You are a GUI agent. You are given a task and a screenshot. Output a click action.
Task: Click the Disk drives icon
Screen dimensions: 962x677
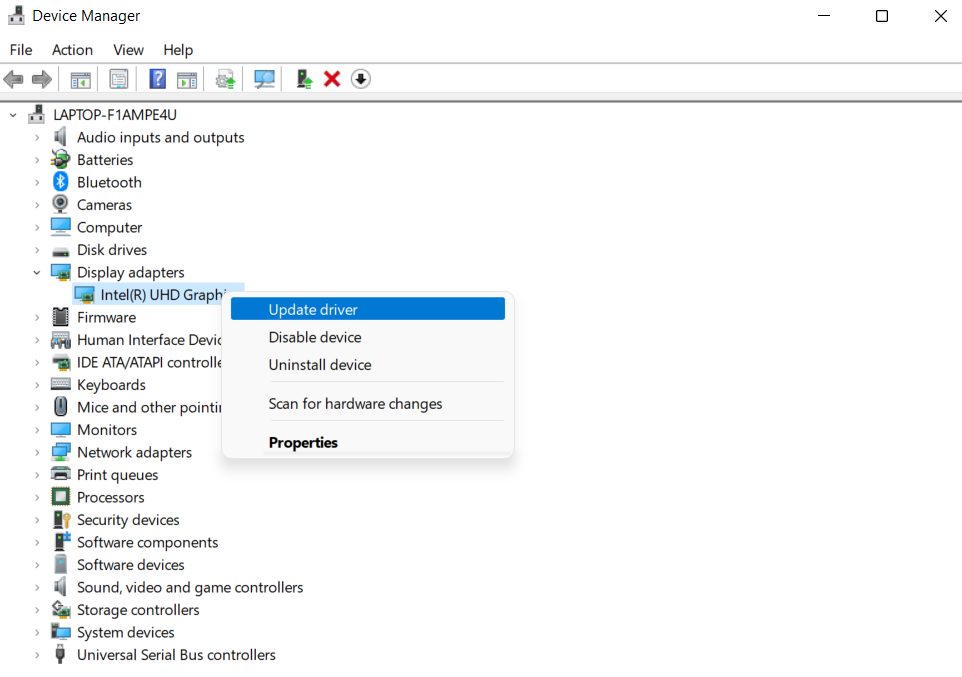(60, 251)
